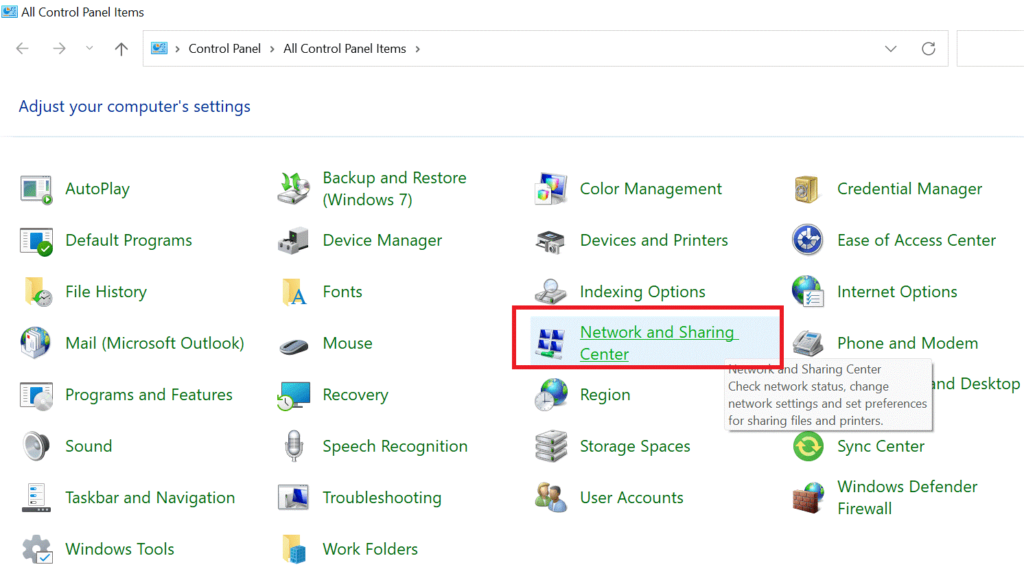Open the Indexing Options link
Viewport: 1024px width, 567px height.
(x=643, y=291)
